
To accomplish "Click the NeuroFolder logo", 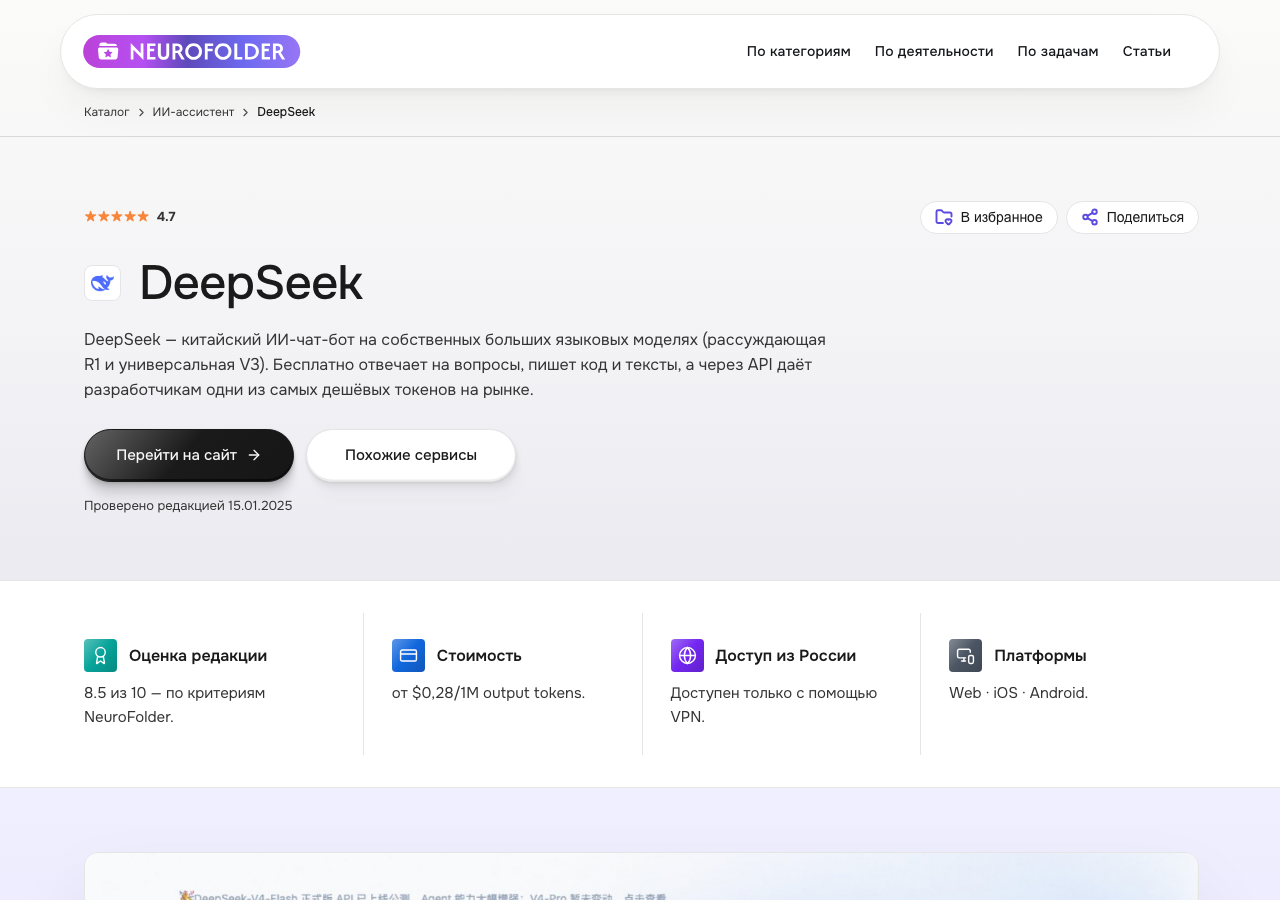I will (x=191, y=51).
